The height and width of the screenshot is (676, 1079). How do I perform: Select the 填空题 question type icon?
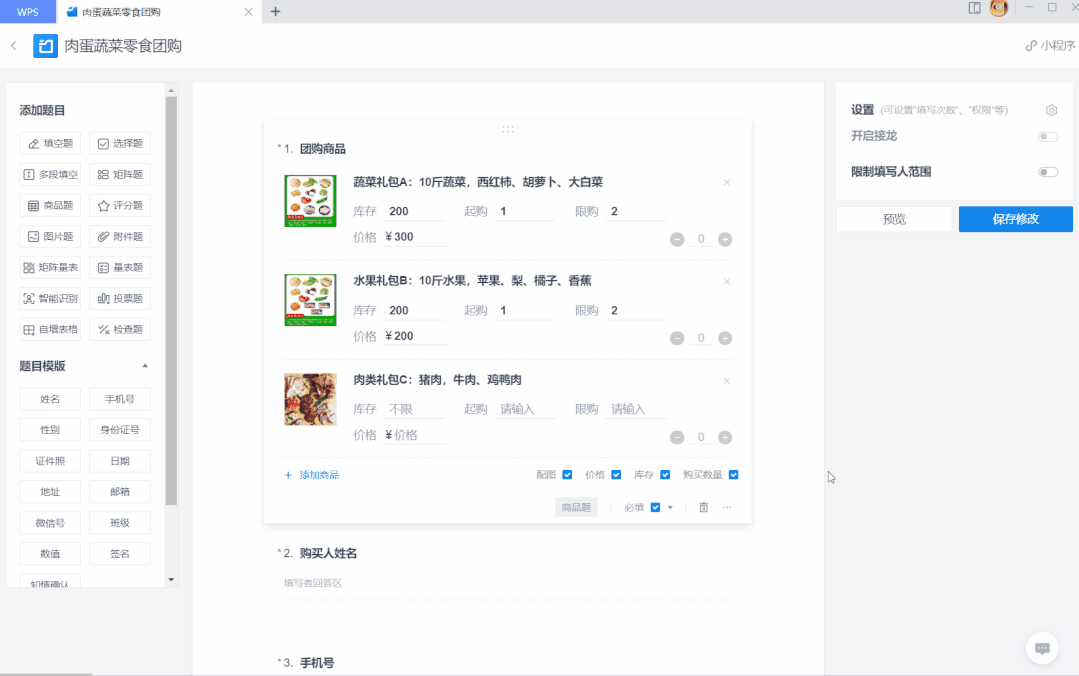[50, 143]
